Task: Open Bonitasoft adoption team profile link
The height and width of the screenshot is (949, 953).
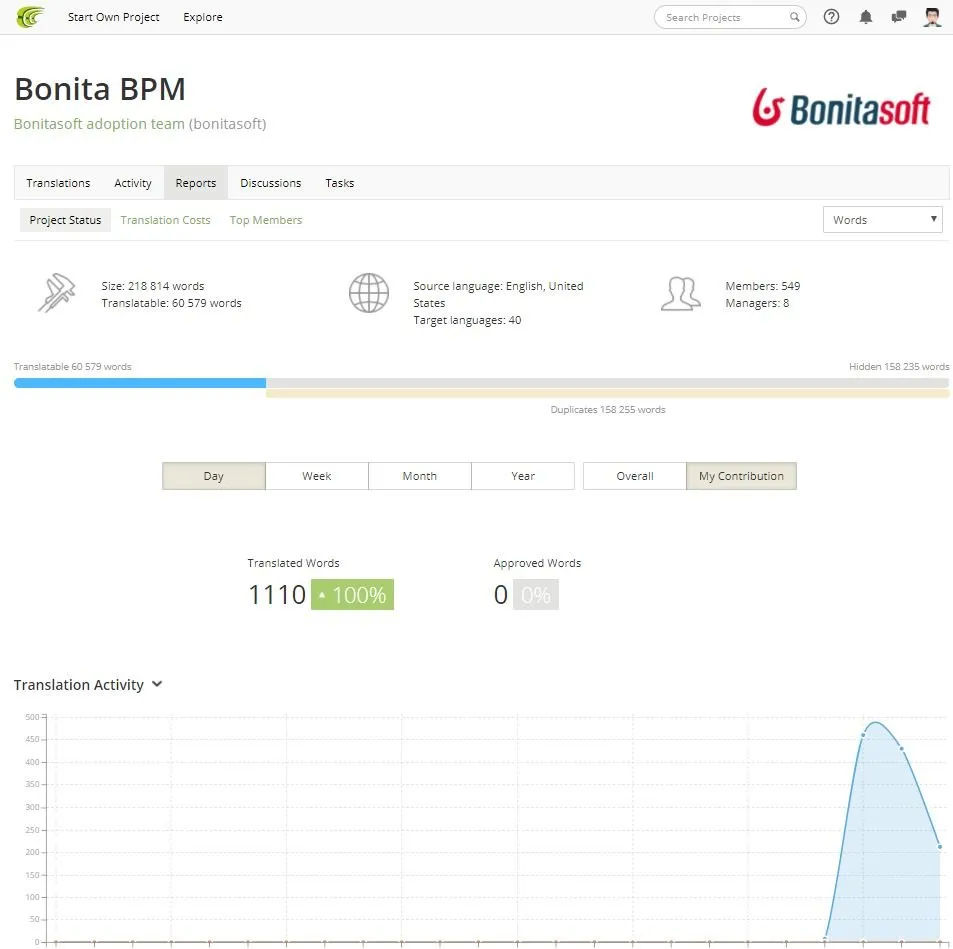Action: [x=99, y=124]
